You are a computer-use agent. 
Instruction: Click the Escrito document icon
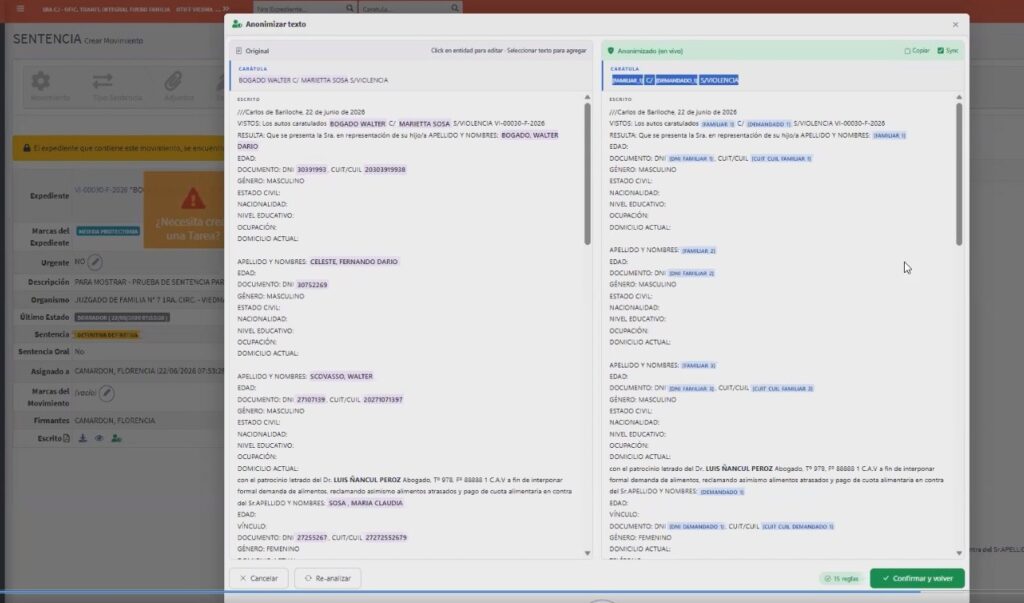tap(67, 438)
